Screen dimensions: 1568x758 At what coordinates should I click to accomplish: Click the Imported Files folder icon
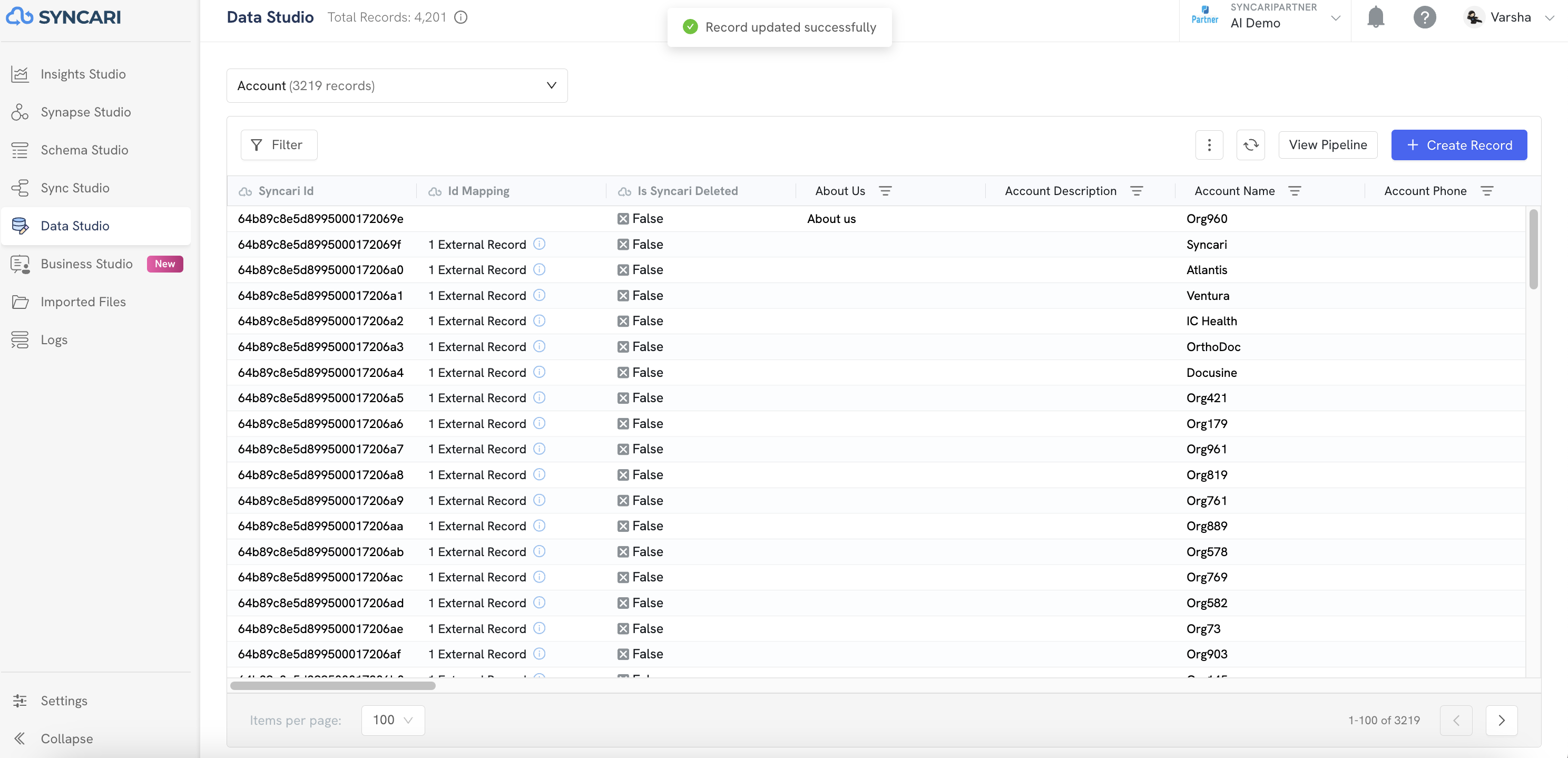tap(20, 302)
